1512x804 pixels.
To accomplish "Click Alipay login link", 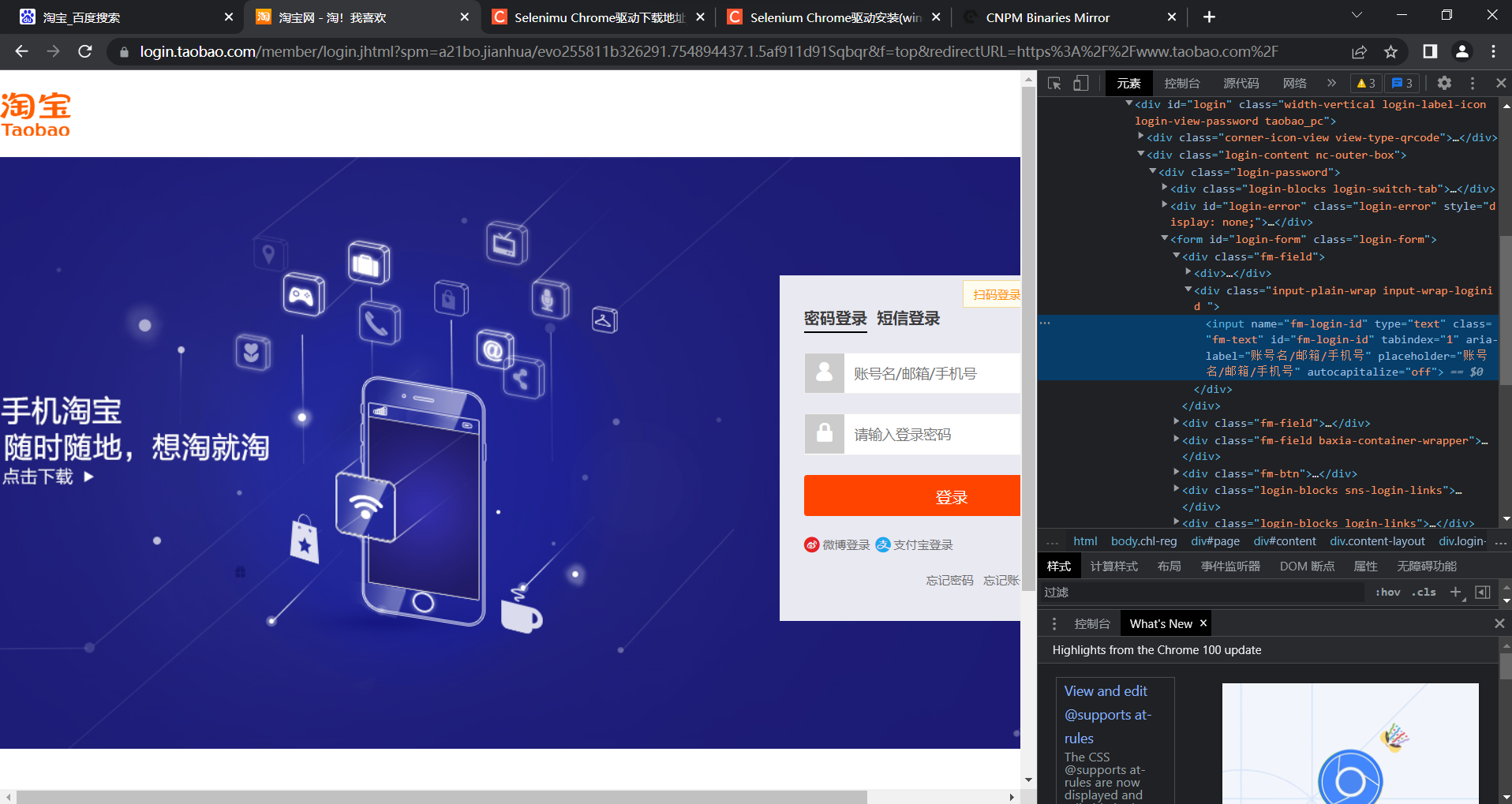I will 915,545.
